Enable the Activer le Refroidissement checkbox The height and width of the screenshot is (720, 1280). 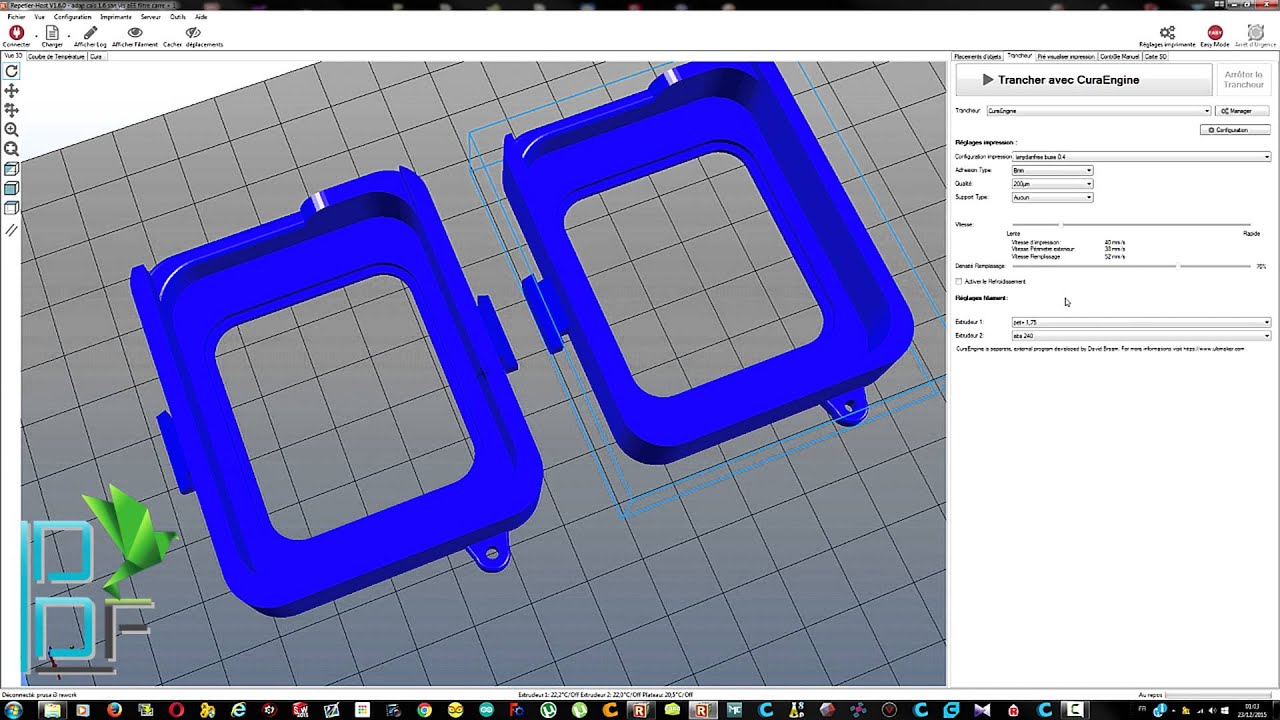click(960, 282)
